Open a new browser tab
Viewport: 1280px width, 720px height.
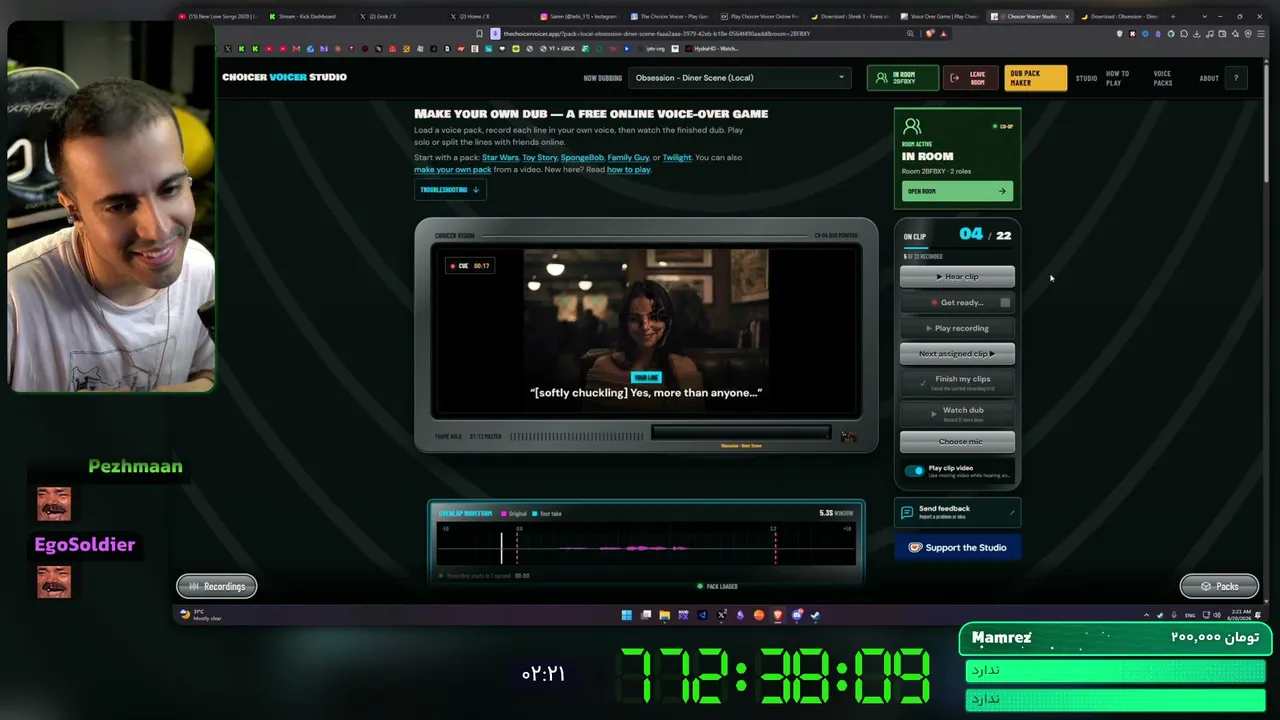tap(1174, 16)
